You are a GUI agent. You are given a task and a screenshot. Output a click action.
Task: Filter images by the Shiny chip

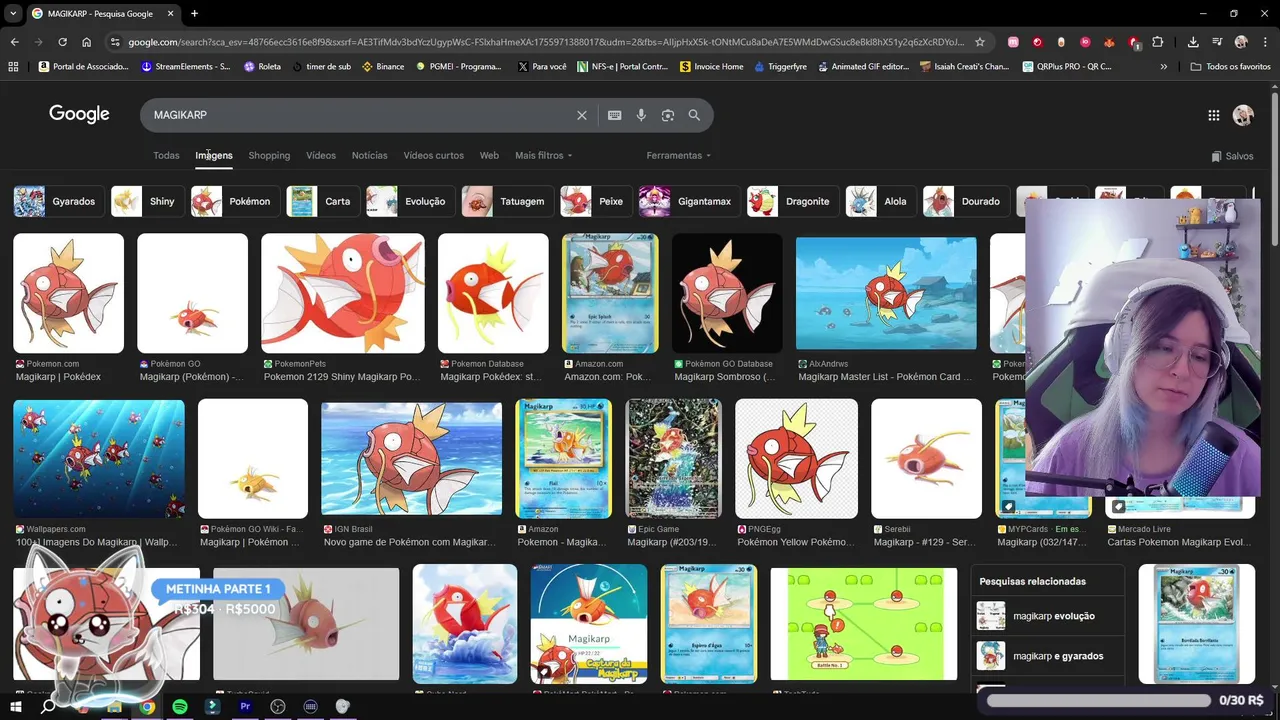click(146, 201)
